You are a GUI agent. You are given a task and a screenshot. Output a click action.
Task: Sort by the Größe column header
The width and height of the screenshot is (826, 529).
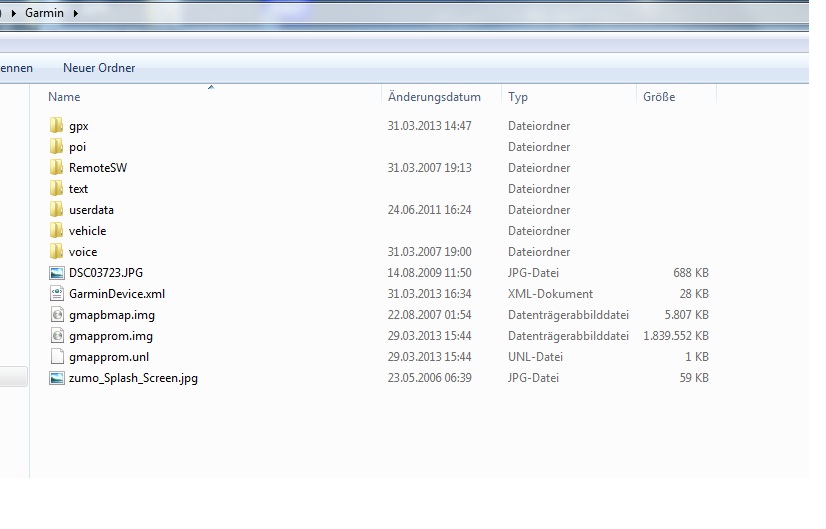point(659,97)
